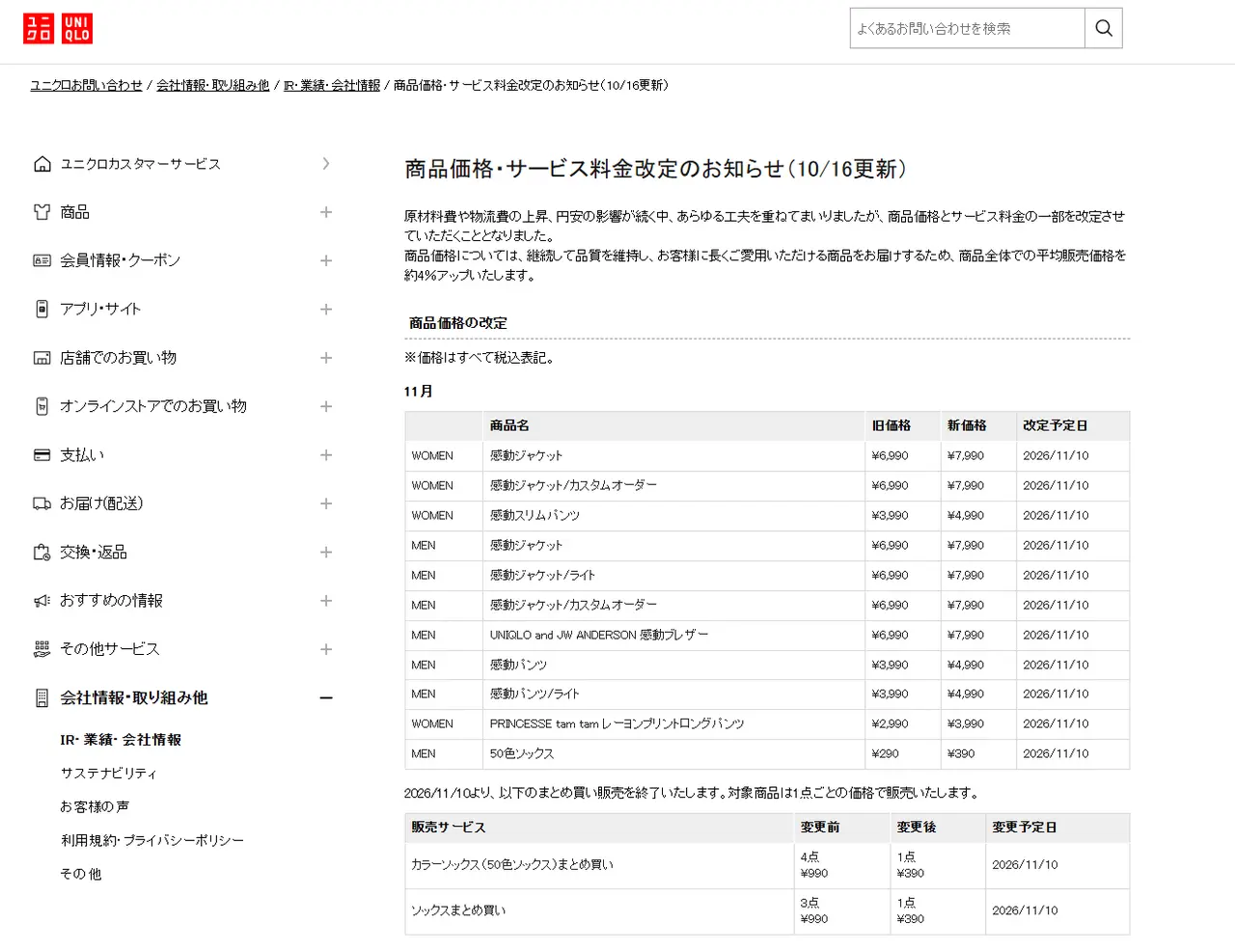Open the IR・業績・会社情報 breadcrumb link

tap(332, 85)
